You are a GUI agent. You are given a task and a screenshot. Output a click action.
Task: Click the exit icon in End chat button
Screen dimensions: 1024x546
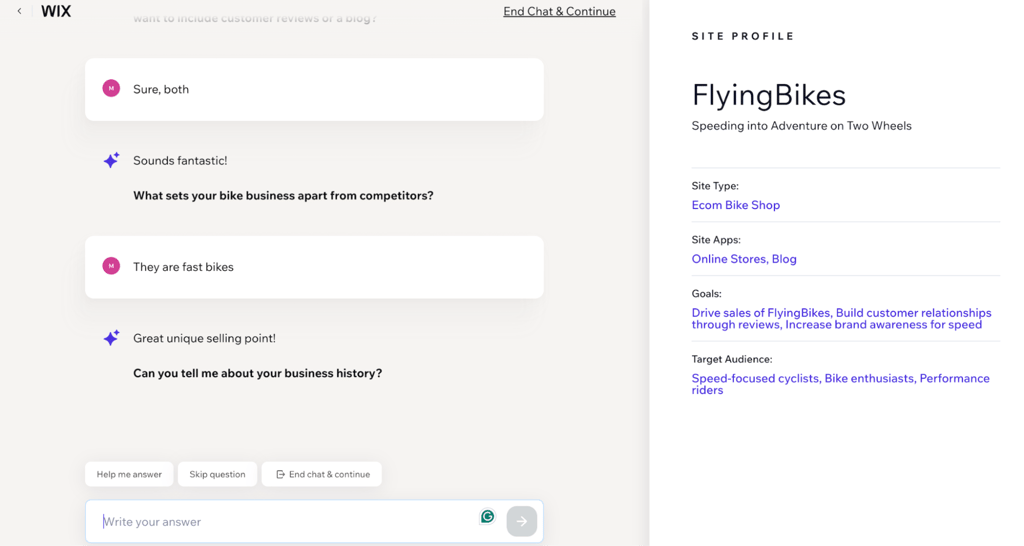(280, 474)
